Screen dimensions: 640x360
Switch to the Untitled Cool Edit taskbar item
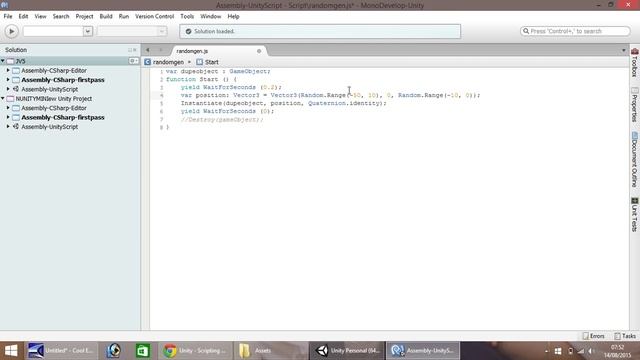[x=61, y=351]
